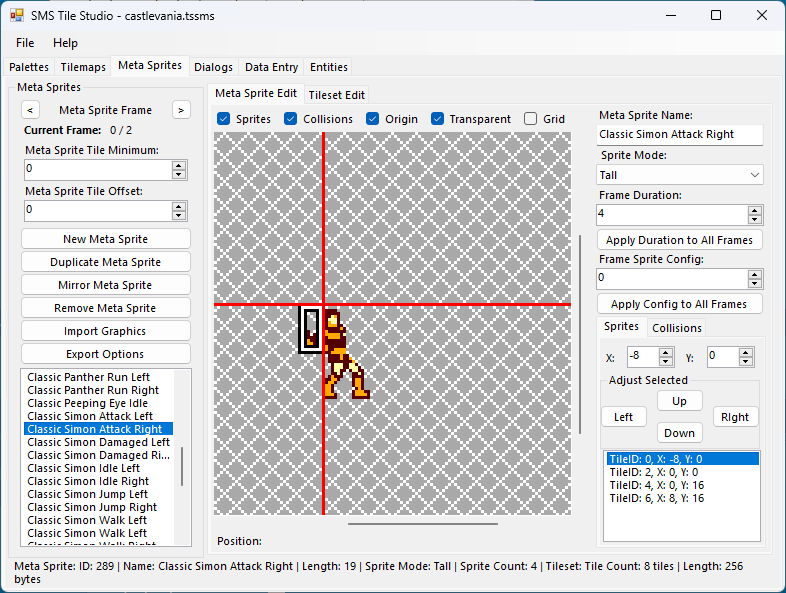Screen dimensions: 786x593
Task: Switch to the Data Entry tab
Action: [x=272, y=67]
